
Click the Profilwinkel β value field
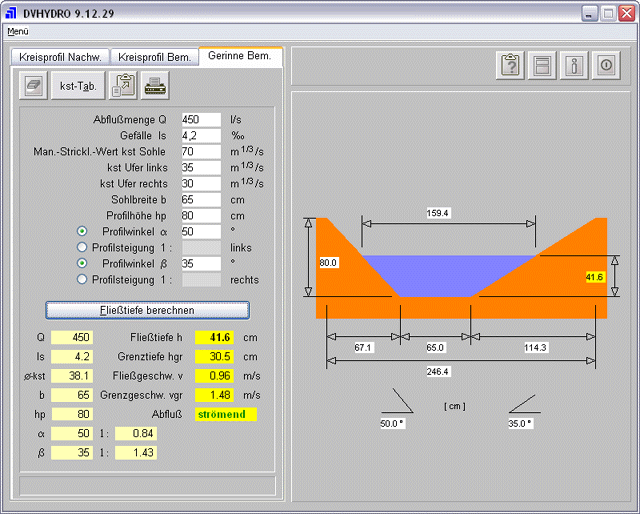click(201, 263)
